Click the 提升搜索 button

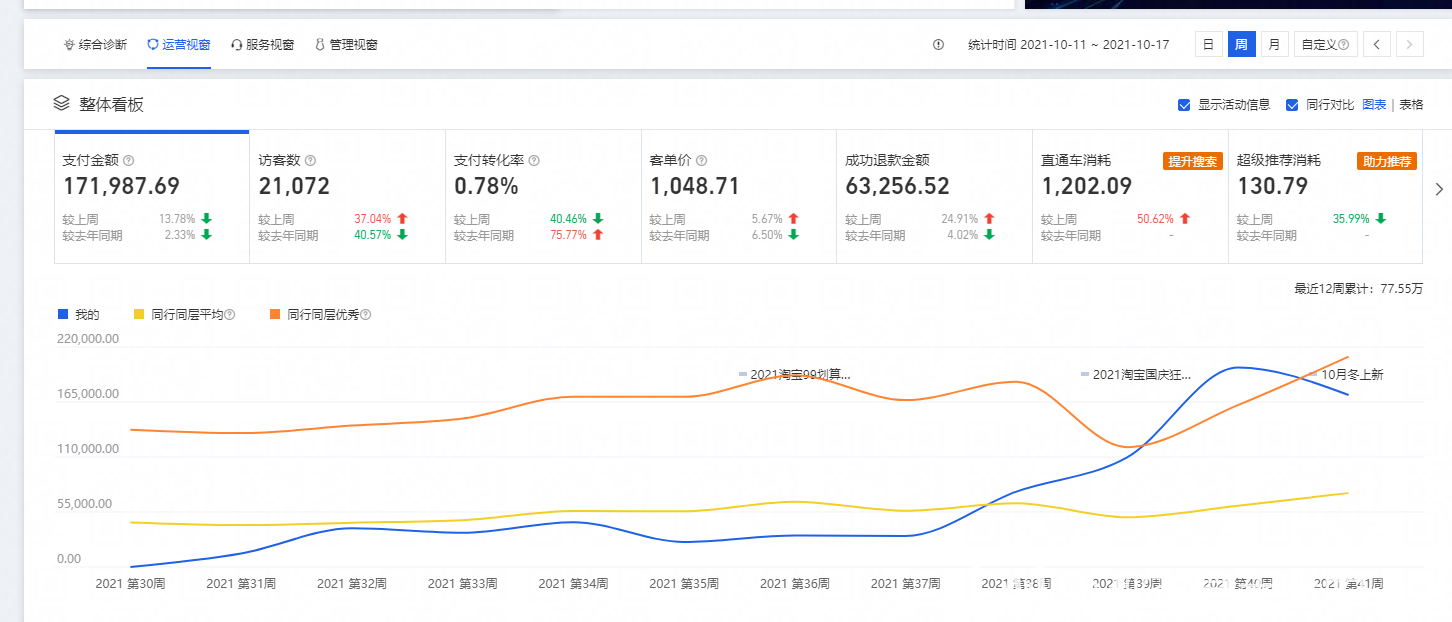1192,161
